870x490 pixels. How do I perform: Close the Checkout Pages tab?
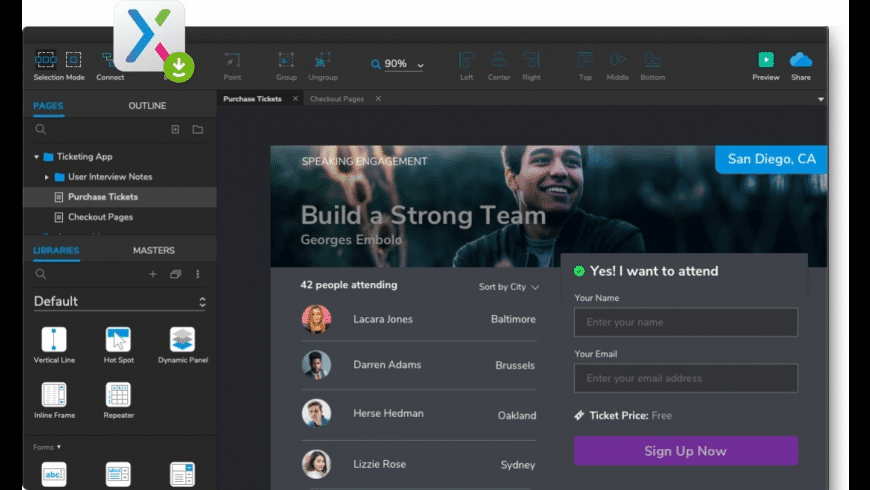[378, 99]
